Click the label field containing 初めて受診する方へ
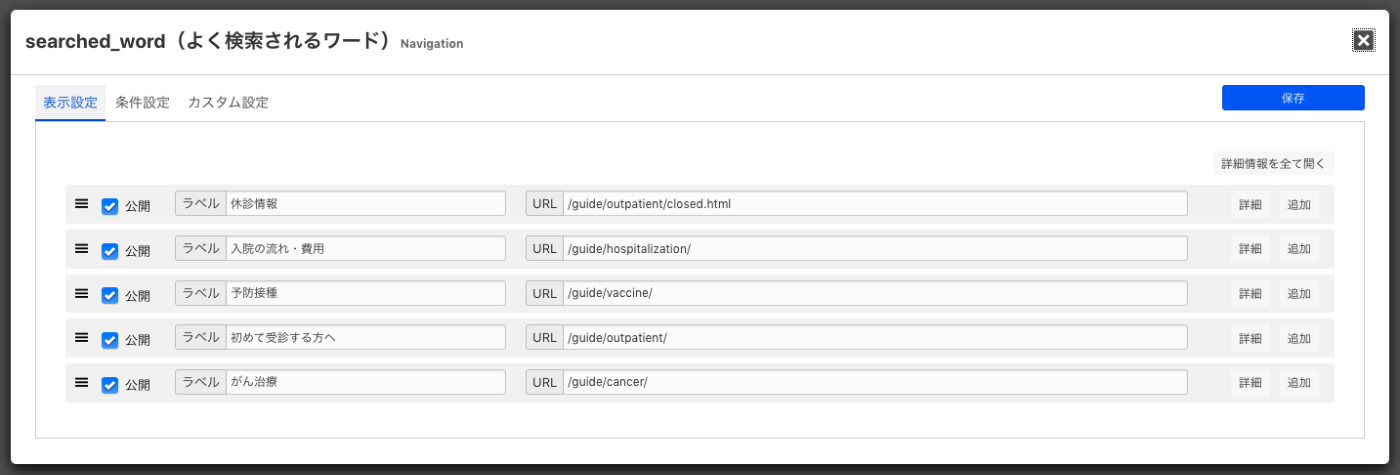 pyautogui.click(x=365, y=338)
